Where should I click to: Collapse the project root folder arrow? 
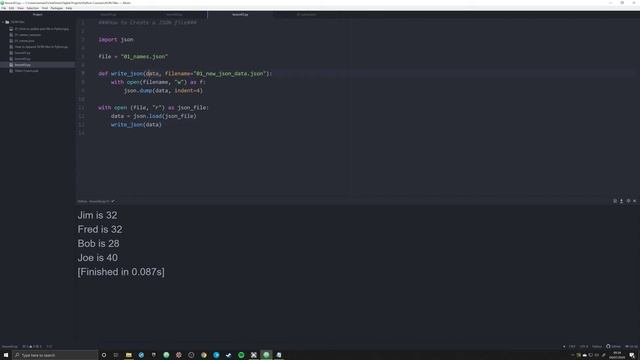3,22
